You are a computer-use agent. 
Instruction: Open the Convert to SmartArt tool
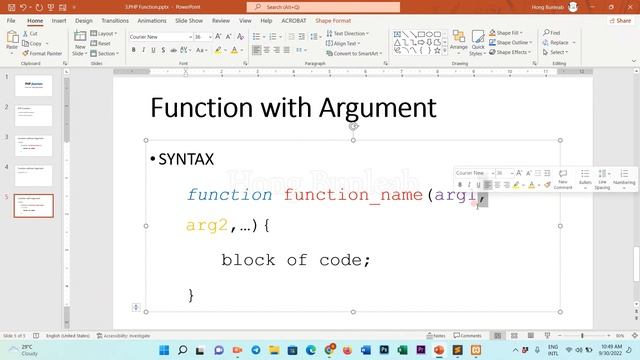pyautogui.click(x=354, y=53)
